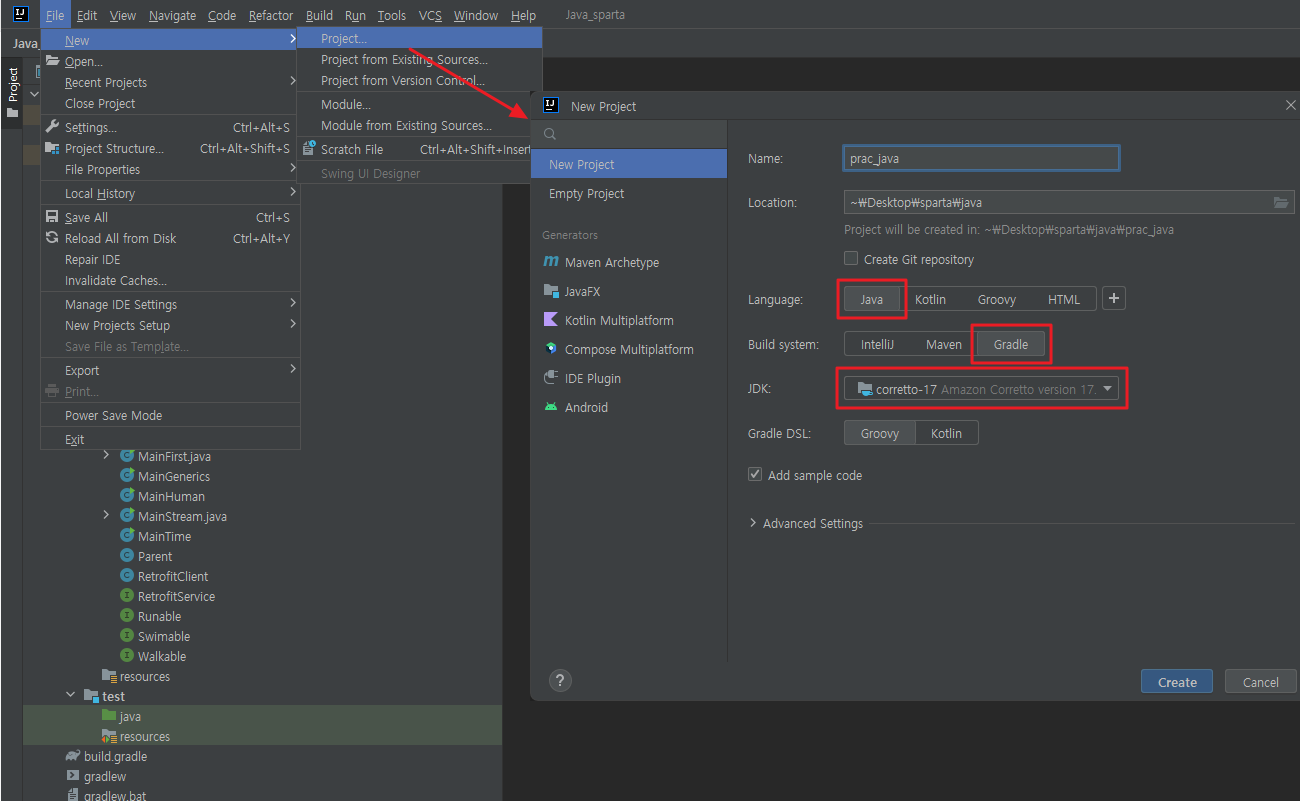Click Invalidate Caches menu item
This screenshot has height=801, width=1300.
(x=170, y=280)
